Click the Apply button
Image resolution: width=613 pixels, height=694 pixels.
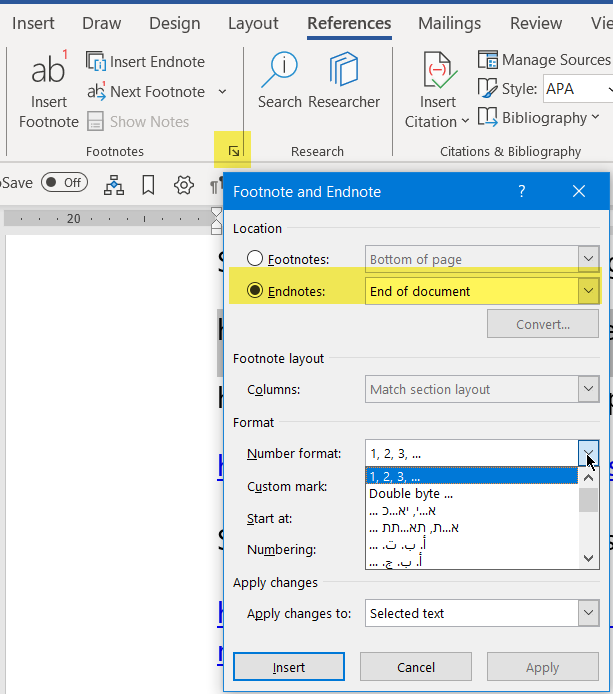pyautogui.click(x=543, y=667)
